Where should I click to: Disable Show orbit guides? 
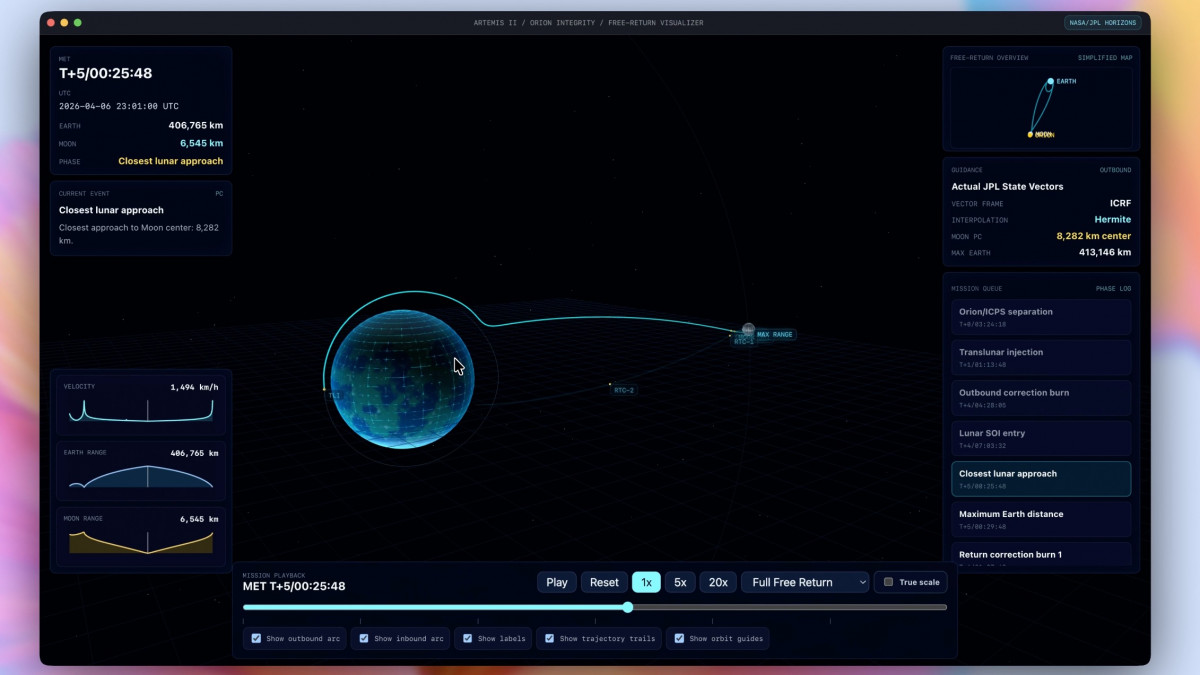[679, 638]
